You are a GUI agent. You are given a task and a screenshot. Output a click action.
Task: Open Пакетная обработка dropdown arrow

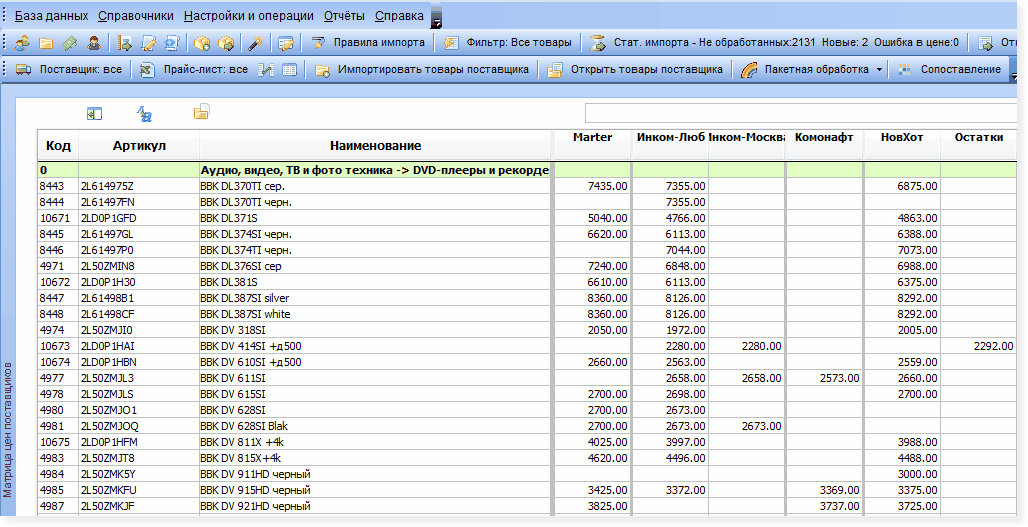pyautogui.click(x=879, y=69)
